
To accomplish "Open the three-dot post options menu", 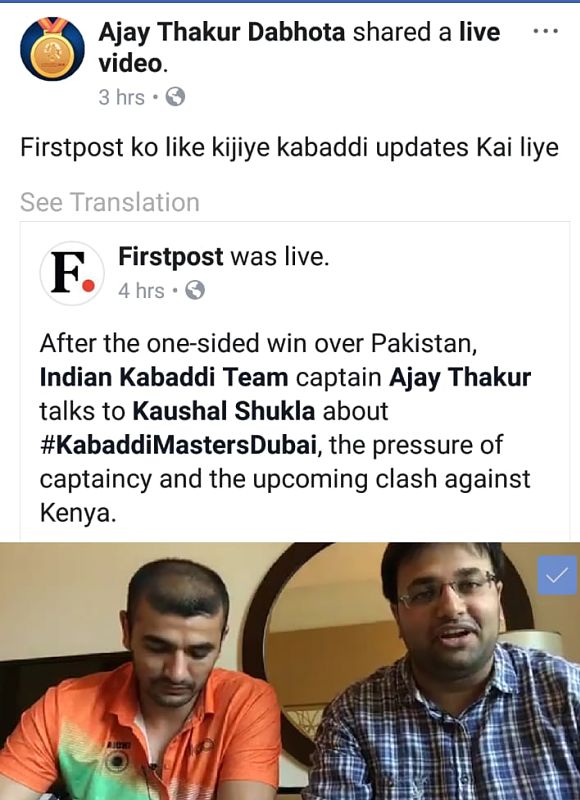I will pyautogui.click(x=546, y=31).
